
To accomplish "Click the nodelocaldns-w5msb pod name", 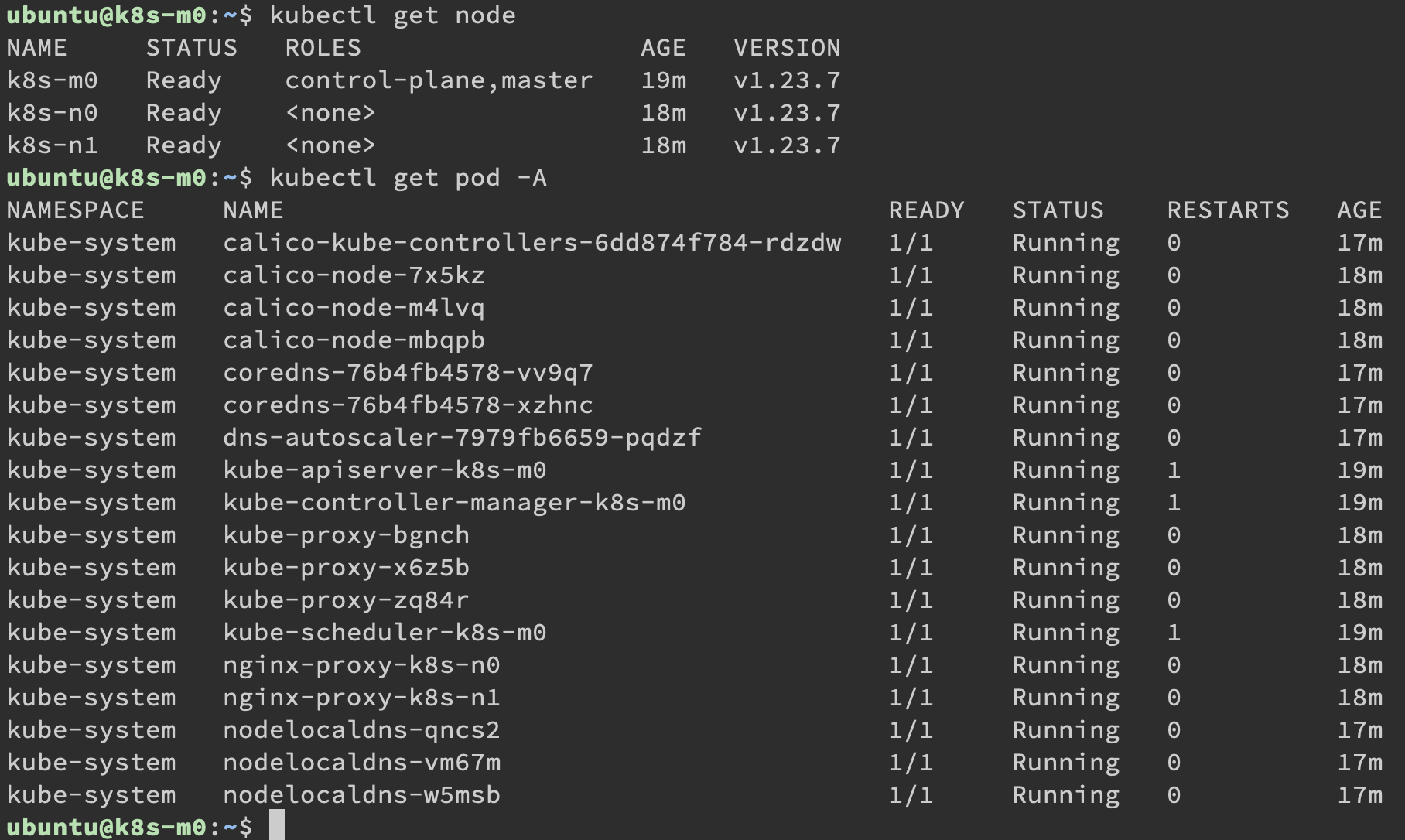I will tap(361, 795).
